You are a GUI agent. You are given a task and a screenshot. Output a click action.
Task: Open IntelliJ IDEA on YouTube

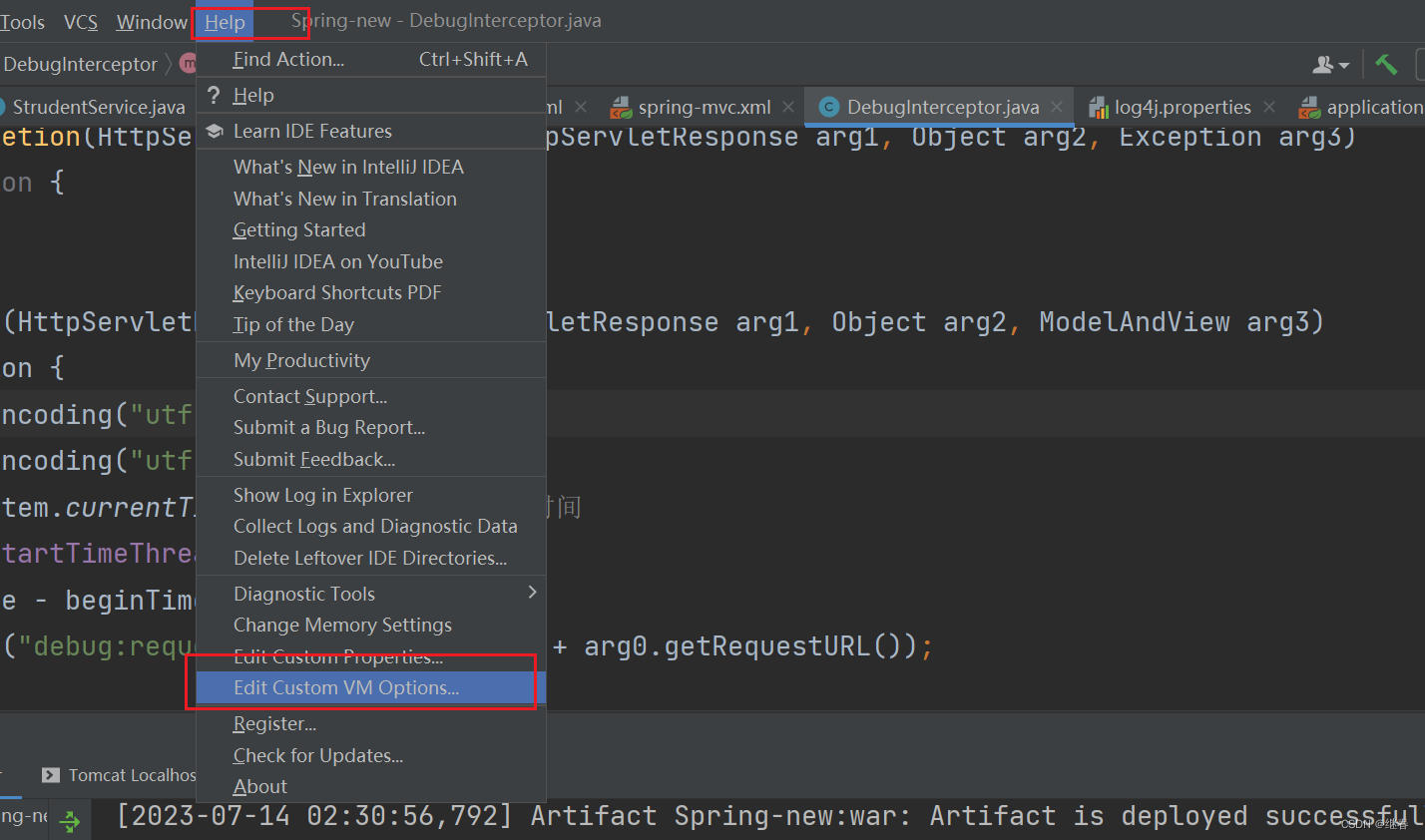(371, 261)
